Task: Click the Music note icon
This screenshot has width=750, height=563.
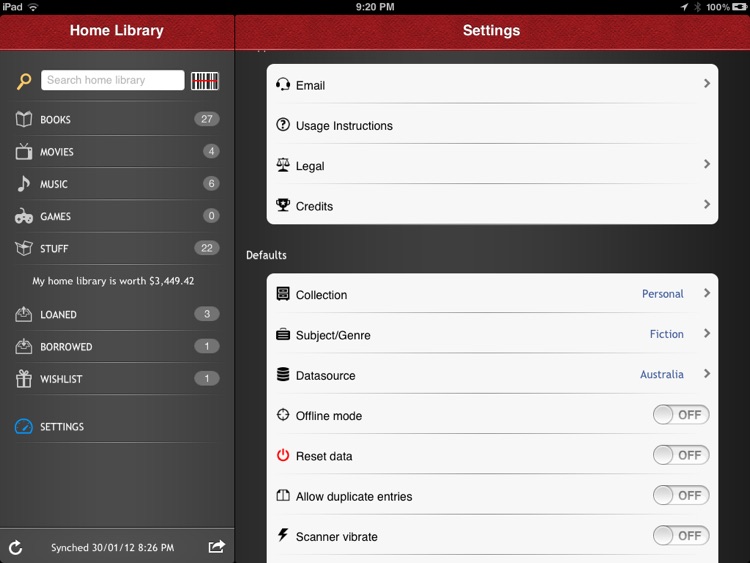Action: coord(23,184)
